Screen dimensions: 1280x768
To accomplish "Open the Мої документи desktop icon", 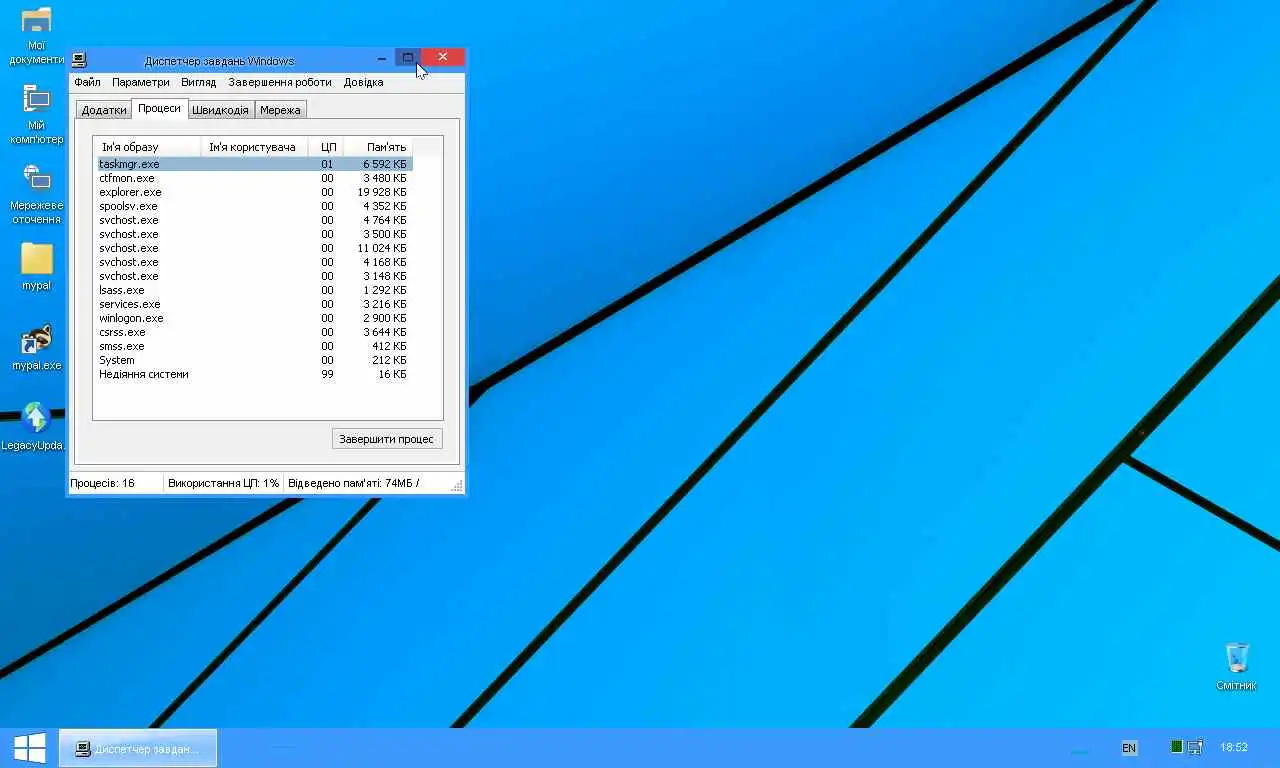I will (36, 36).
